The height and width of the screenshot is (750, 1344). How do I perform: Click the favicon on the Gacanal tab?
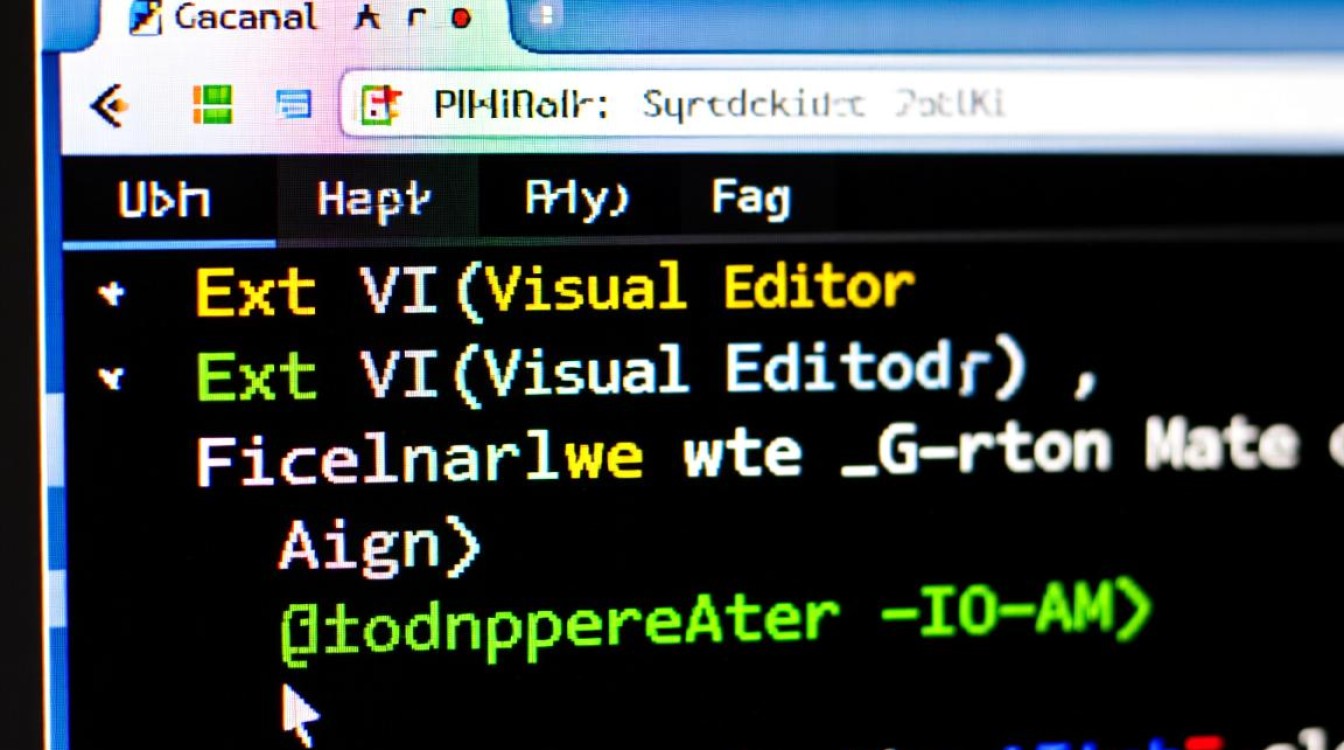point(146,17)
